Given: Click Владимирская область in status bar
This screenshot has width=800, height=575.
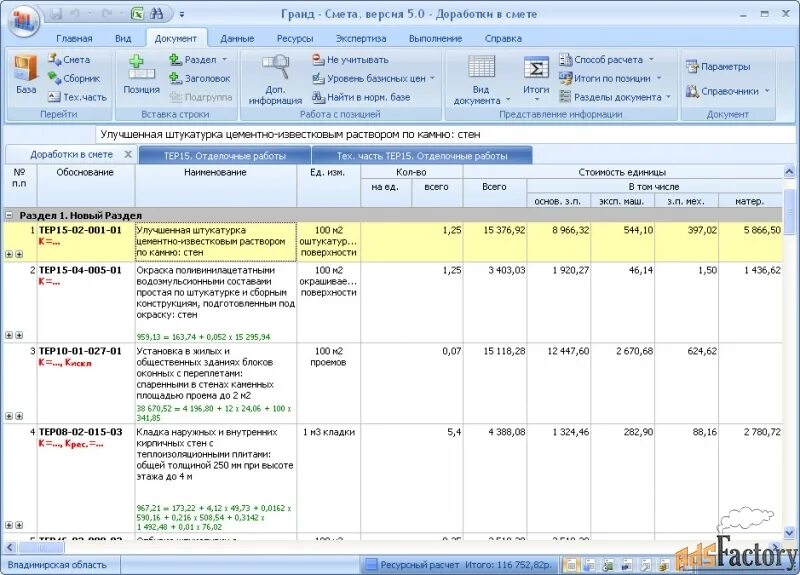Looking at the screenshot, I should (x=57, y=565).
